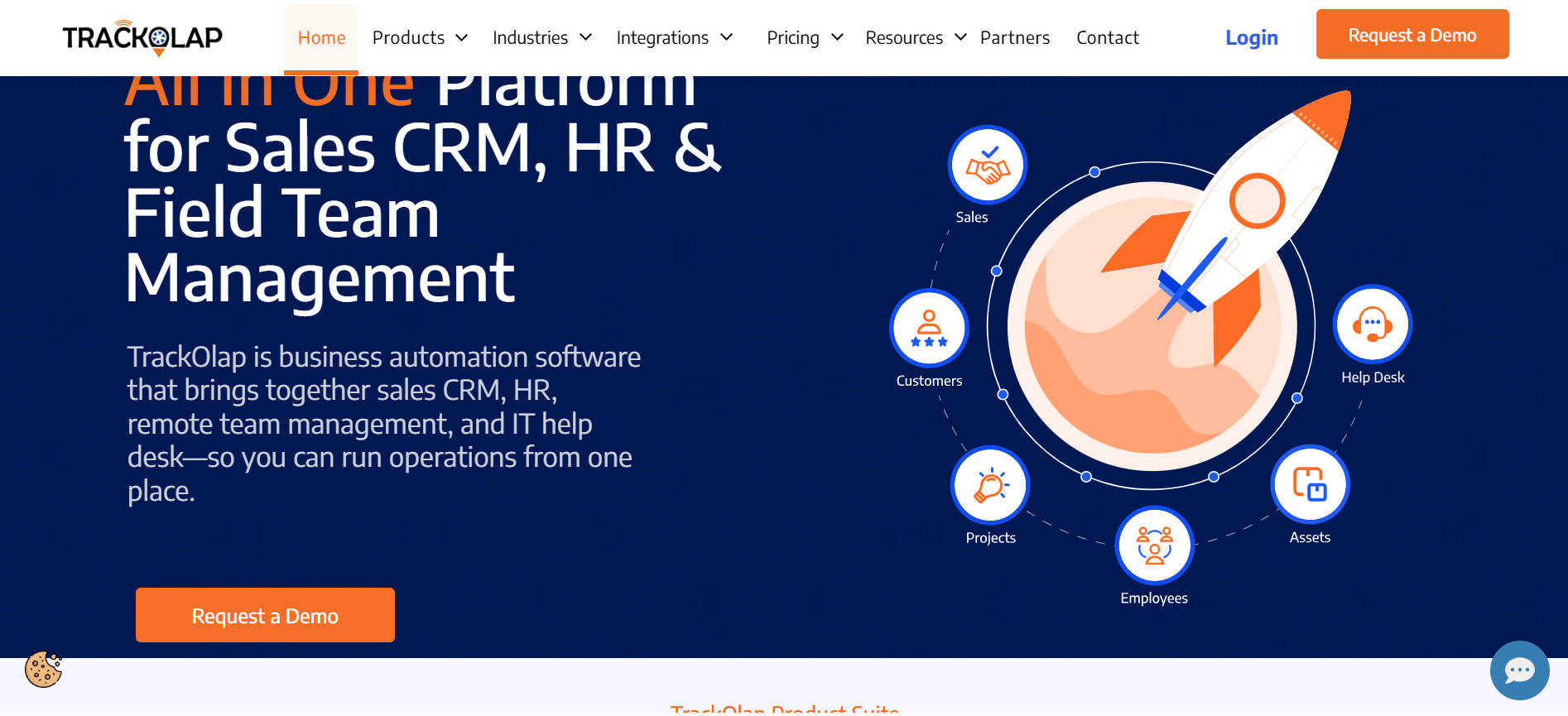Image resolution: width=1568 pixels, height=716 pixels.
Task: Open the Sales handshake icon
Action: (988, 165)
